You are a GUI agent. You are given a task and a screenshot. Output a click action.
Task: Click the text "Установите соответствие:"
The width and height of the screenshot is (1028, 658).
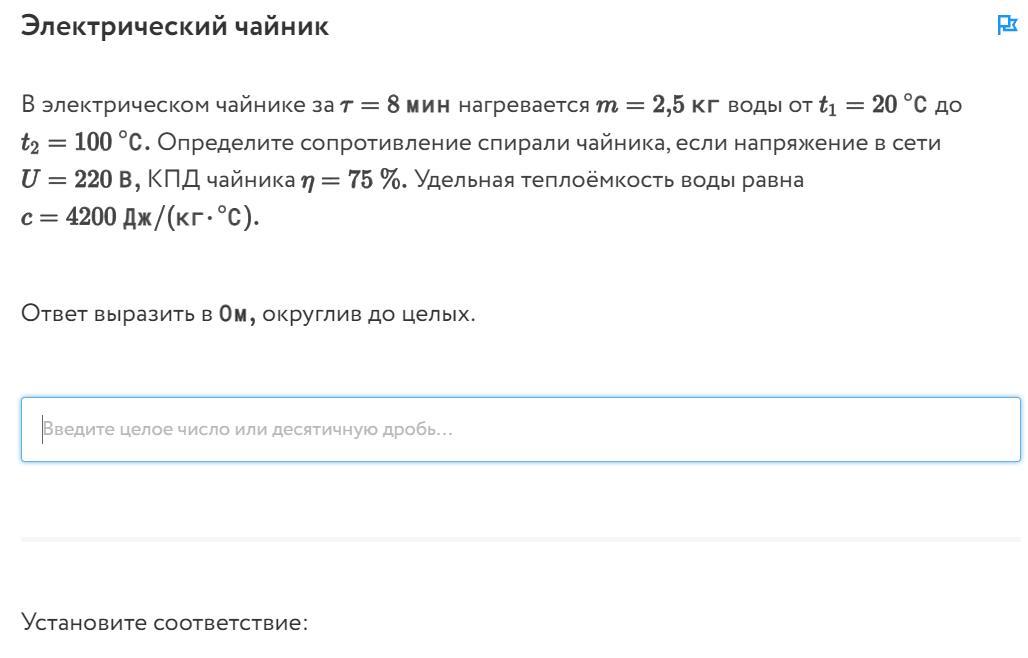165,622
